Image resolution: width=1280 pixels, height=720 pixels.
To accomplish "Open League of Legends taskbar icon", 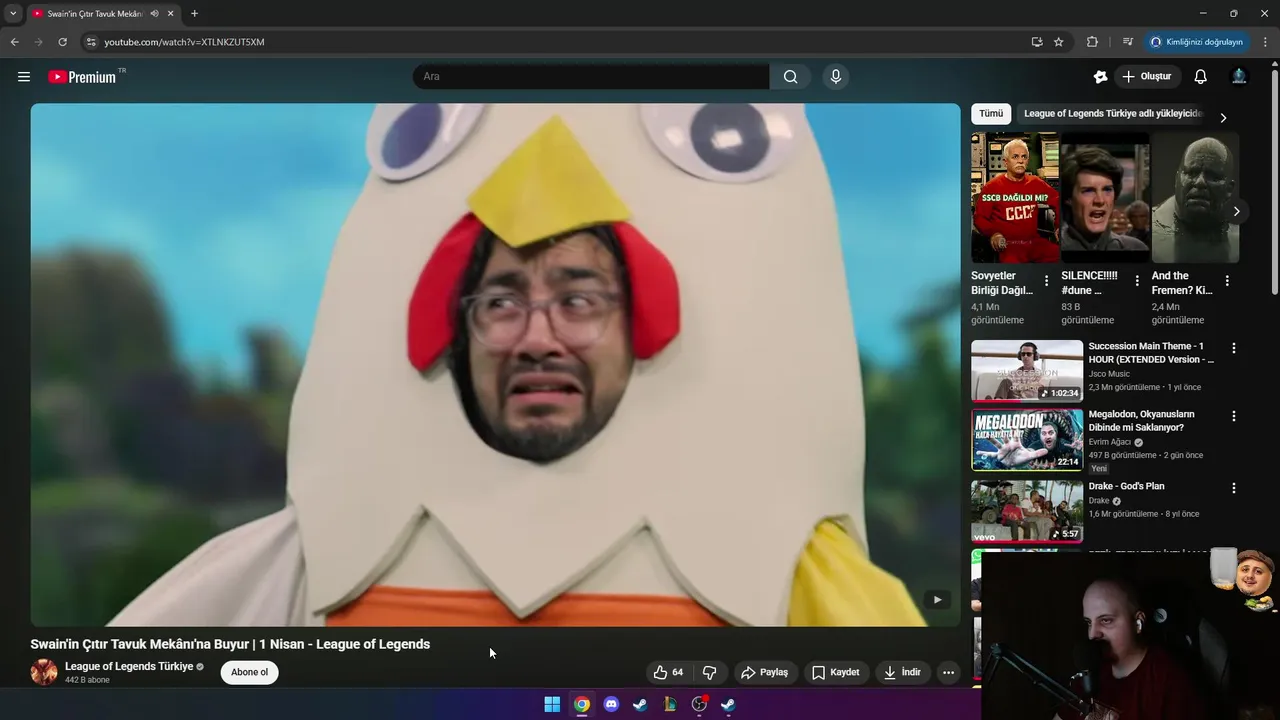I will (670, 704).
